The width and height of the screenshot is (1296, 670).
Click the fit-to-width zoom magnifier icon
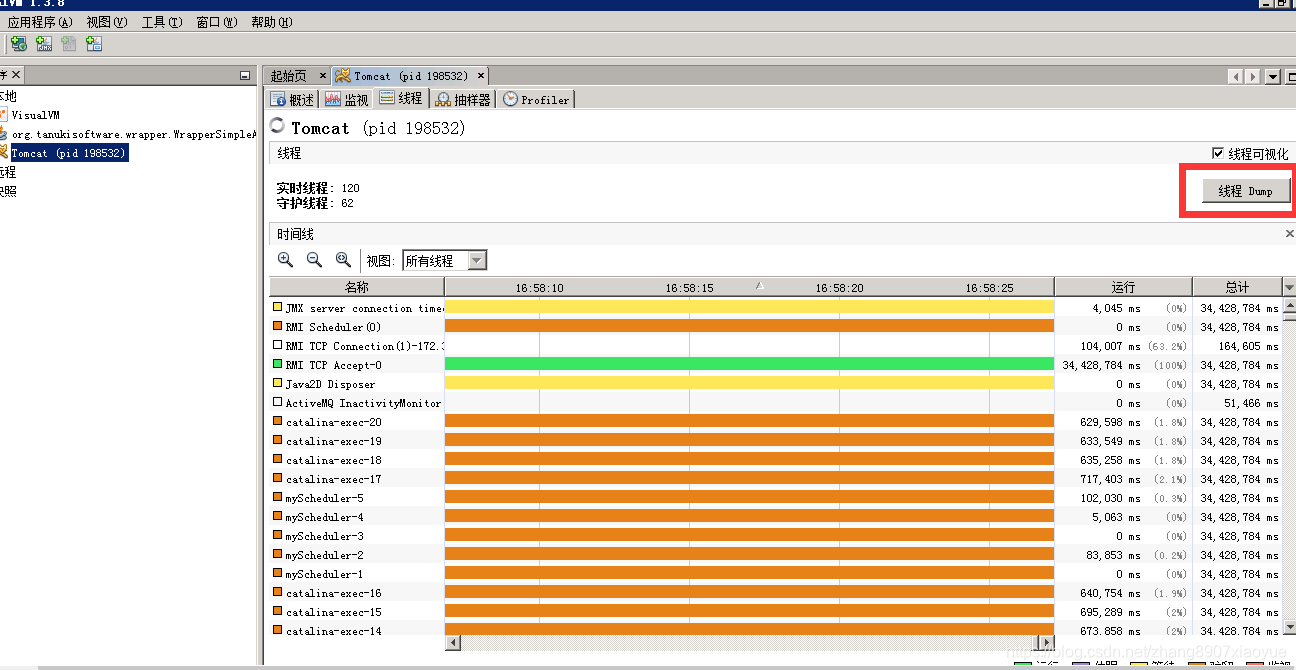[x=343, y=260]
